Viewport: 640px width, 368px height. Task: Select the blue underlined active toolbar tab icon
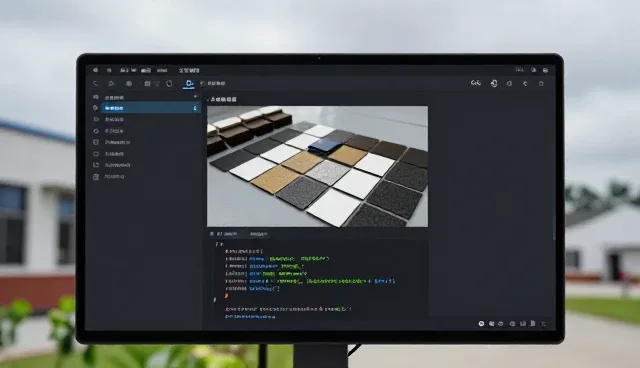(189, 84)
